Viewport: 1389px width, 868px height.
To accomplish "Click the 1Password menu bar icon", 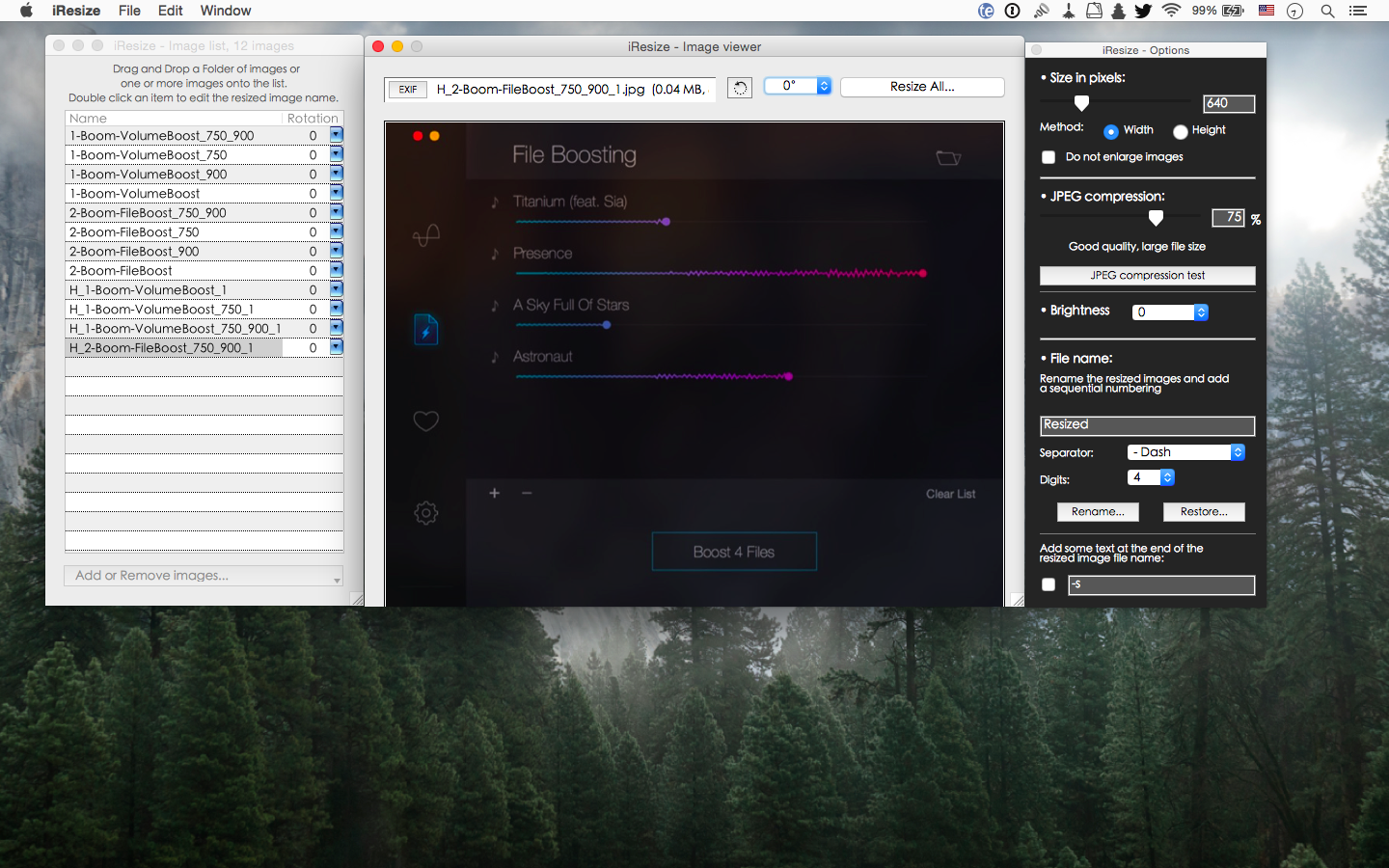I will 1013,11.
